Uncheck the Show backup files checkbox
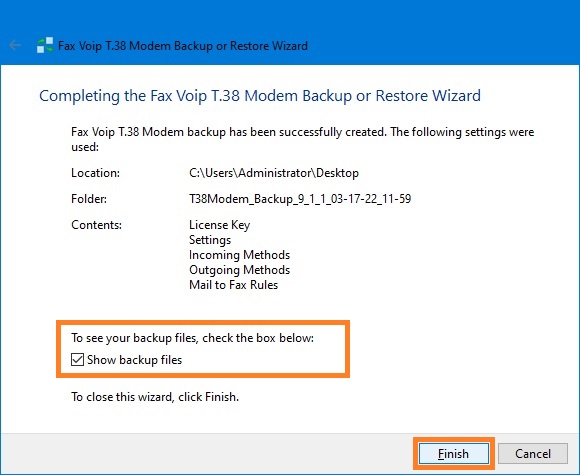Viewport: 580px width, 475px height. pyautogui.click(x=77, y=360)
